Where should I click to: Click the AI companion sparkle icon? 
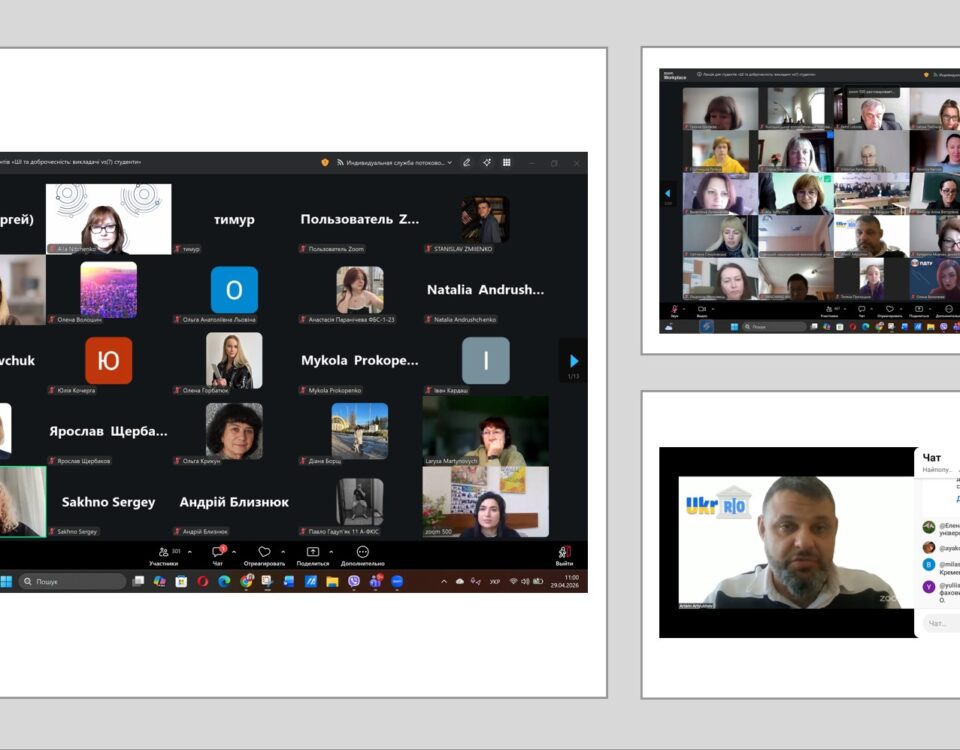coord(487,162)
